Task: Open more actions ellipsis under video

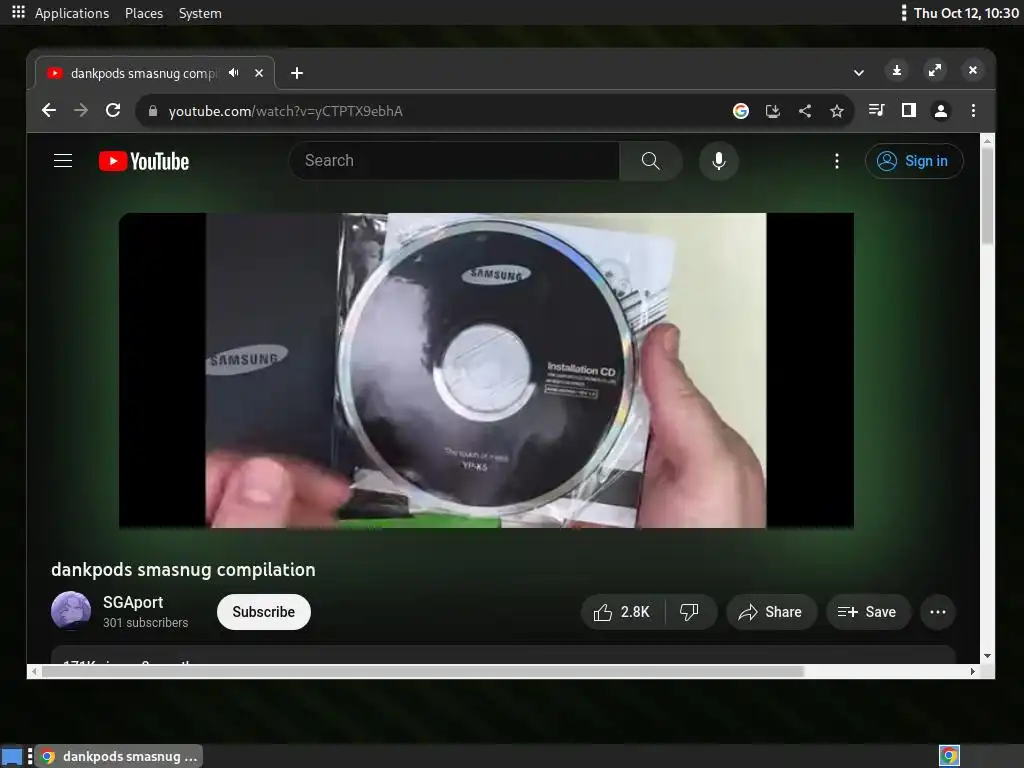Action: tap(938, 612)
